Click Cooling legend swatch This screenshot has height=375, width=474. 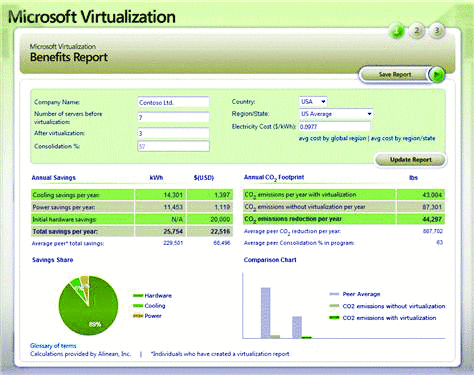point(138,306)
